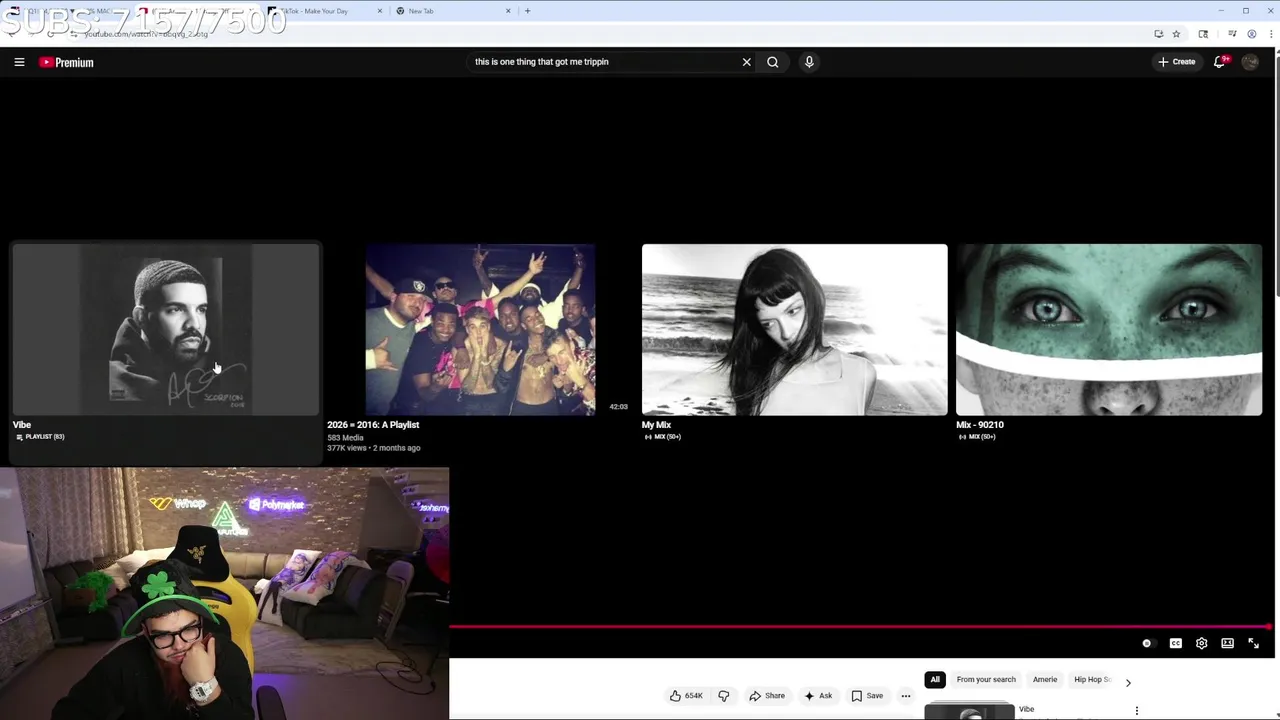Click the 'My Mix' title text
The height and width of the screenshot is (720, 1280).
(x=656, y=425)
